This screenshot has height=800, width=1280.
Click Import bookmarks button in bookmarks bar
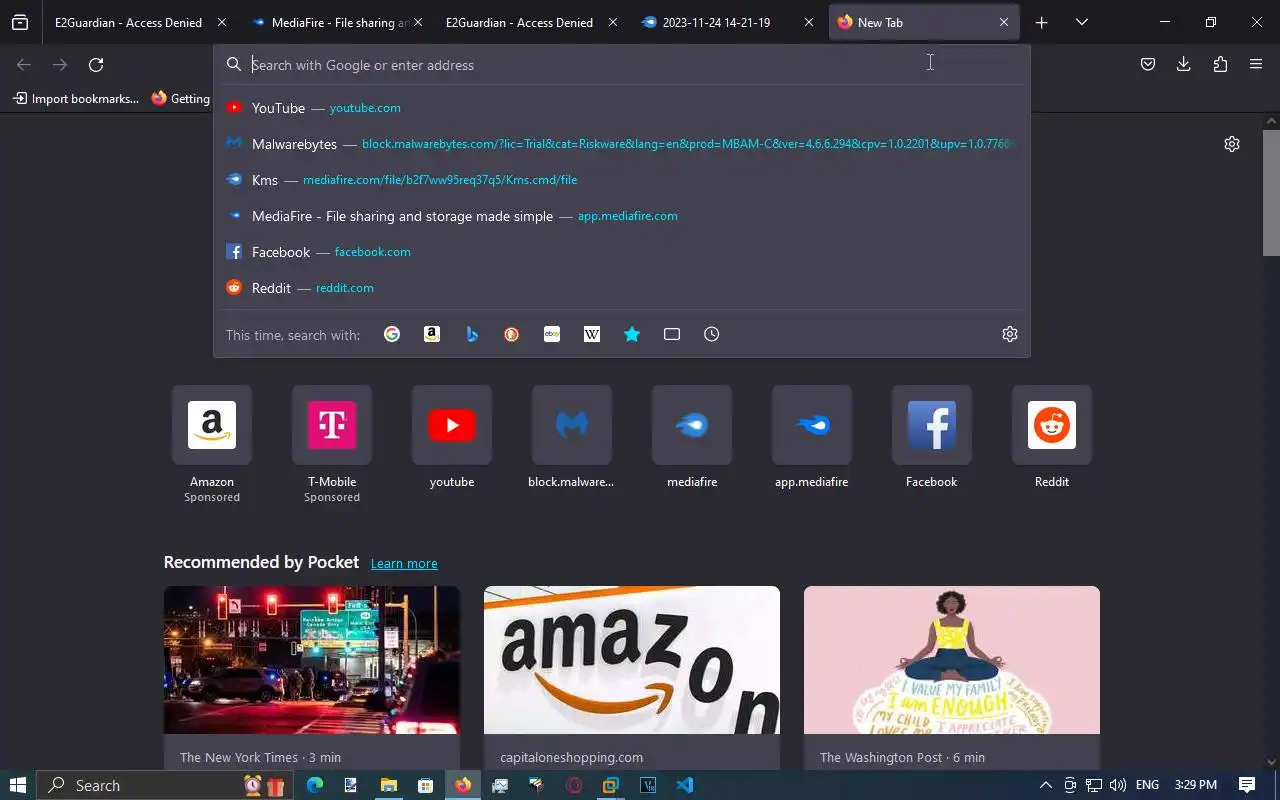click(76, 98)
